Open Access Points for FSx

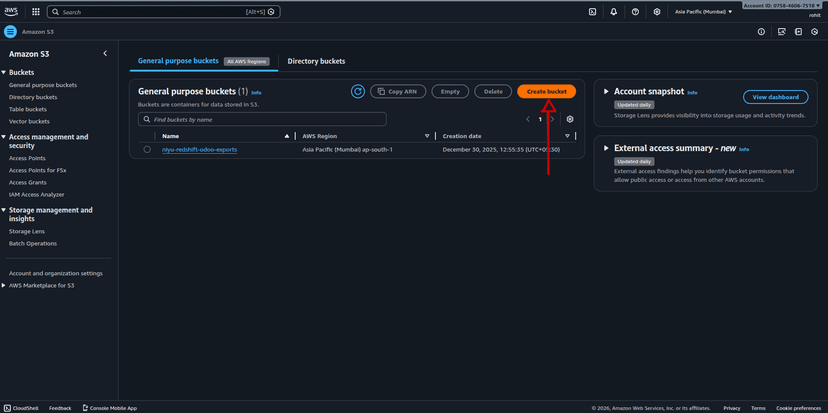(37, 171)
